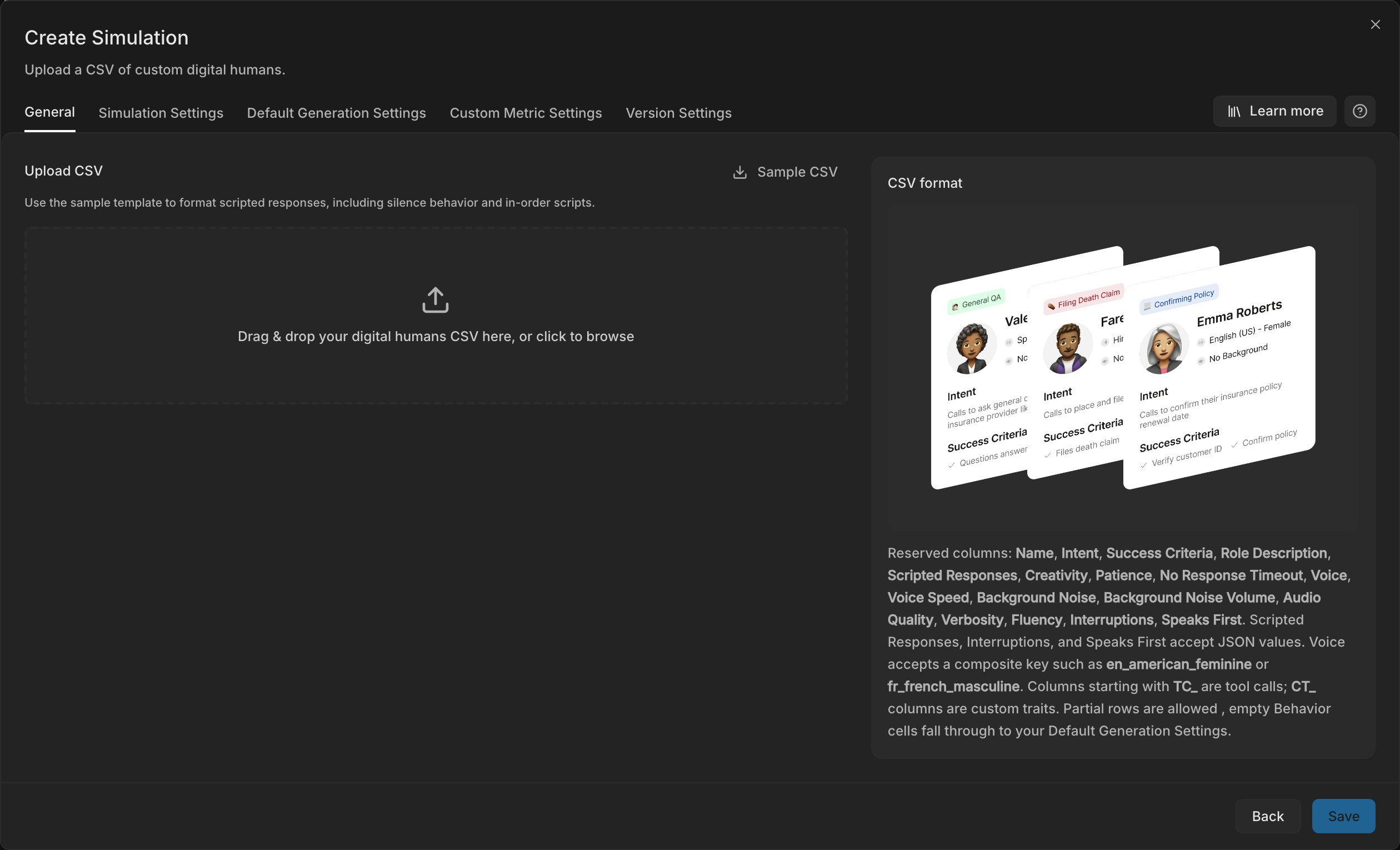This screenshot has width=1400, height=850.
Task: Click "Upload a CSV of custom digital humans."
Action: tap(154, 70)
